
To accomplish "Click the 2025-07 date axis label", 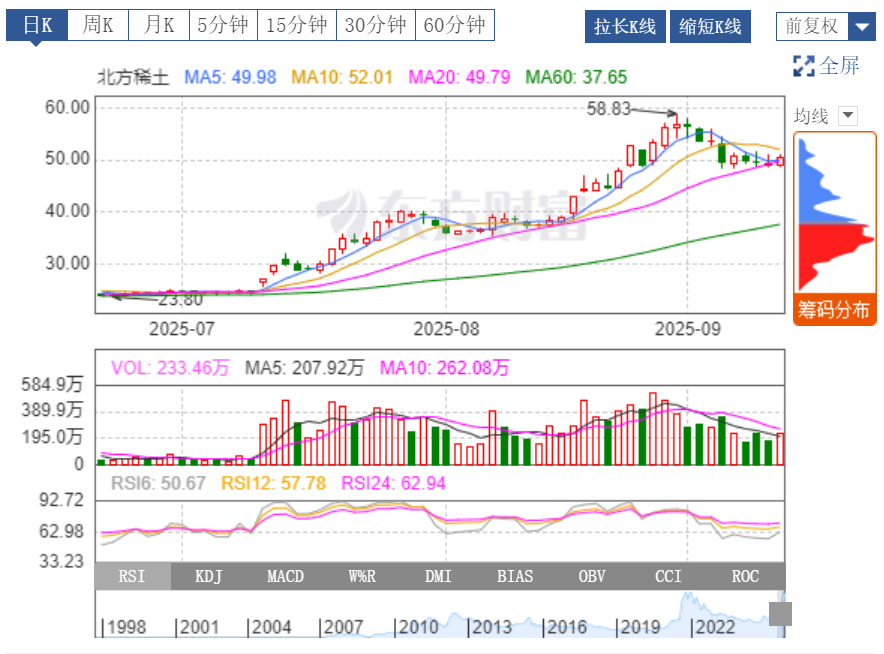I will coord(182,329).
